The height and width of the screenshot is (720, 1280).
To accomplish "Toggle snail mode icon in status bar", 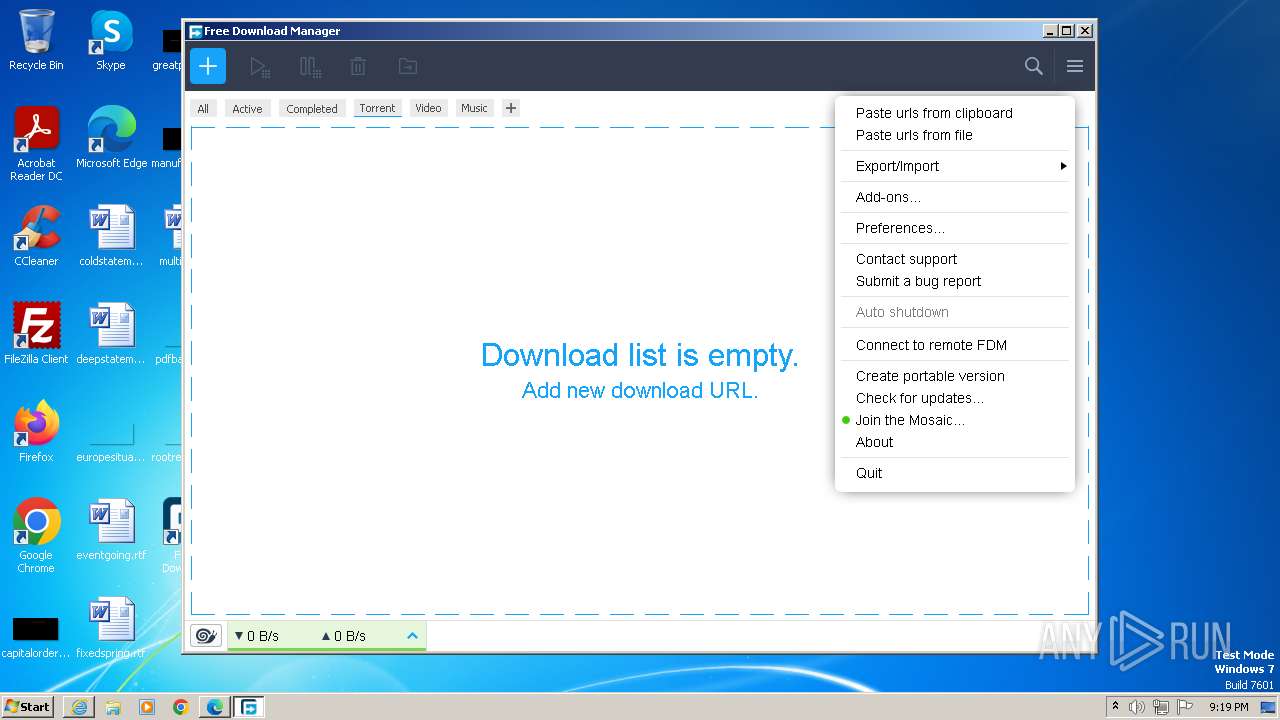I will click(206, 635).
